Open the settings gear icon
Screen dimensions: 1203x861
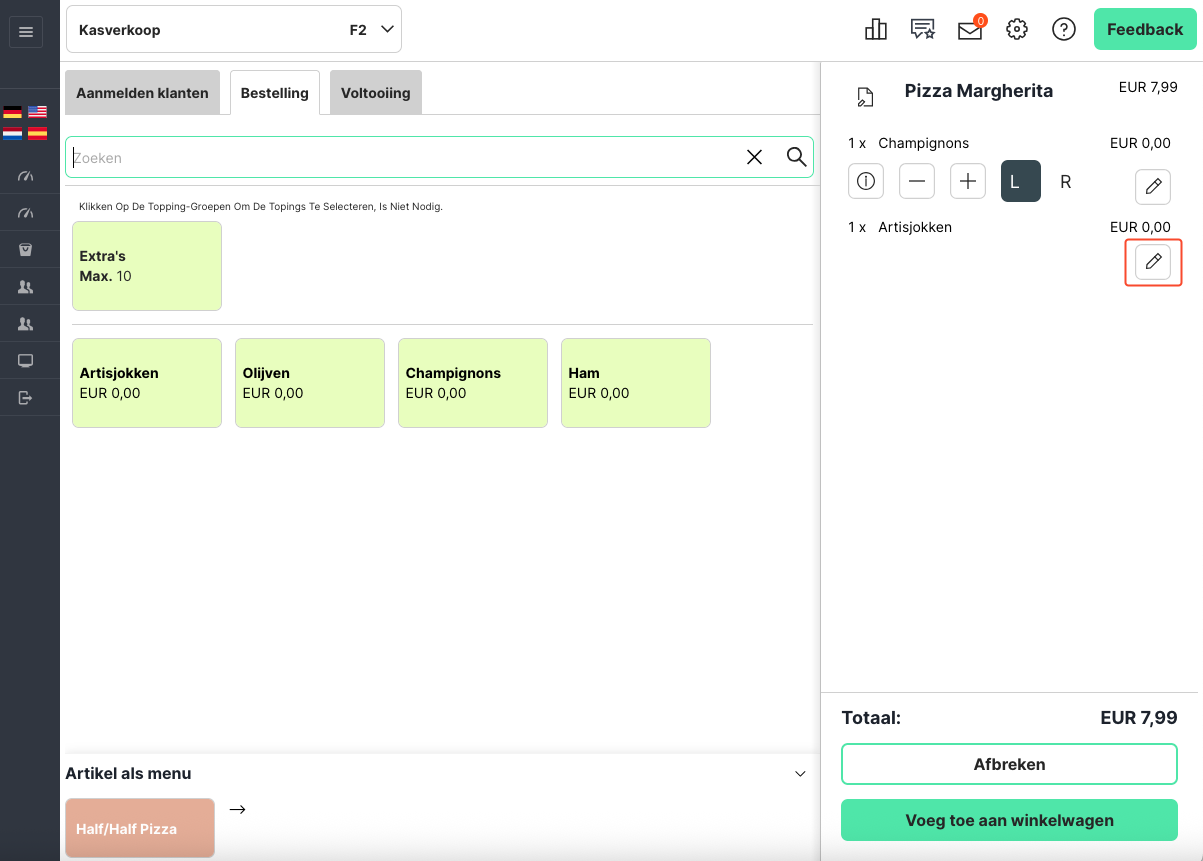coord(1017,30)
